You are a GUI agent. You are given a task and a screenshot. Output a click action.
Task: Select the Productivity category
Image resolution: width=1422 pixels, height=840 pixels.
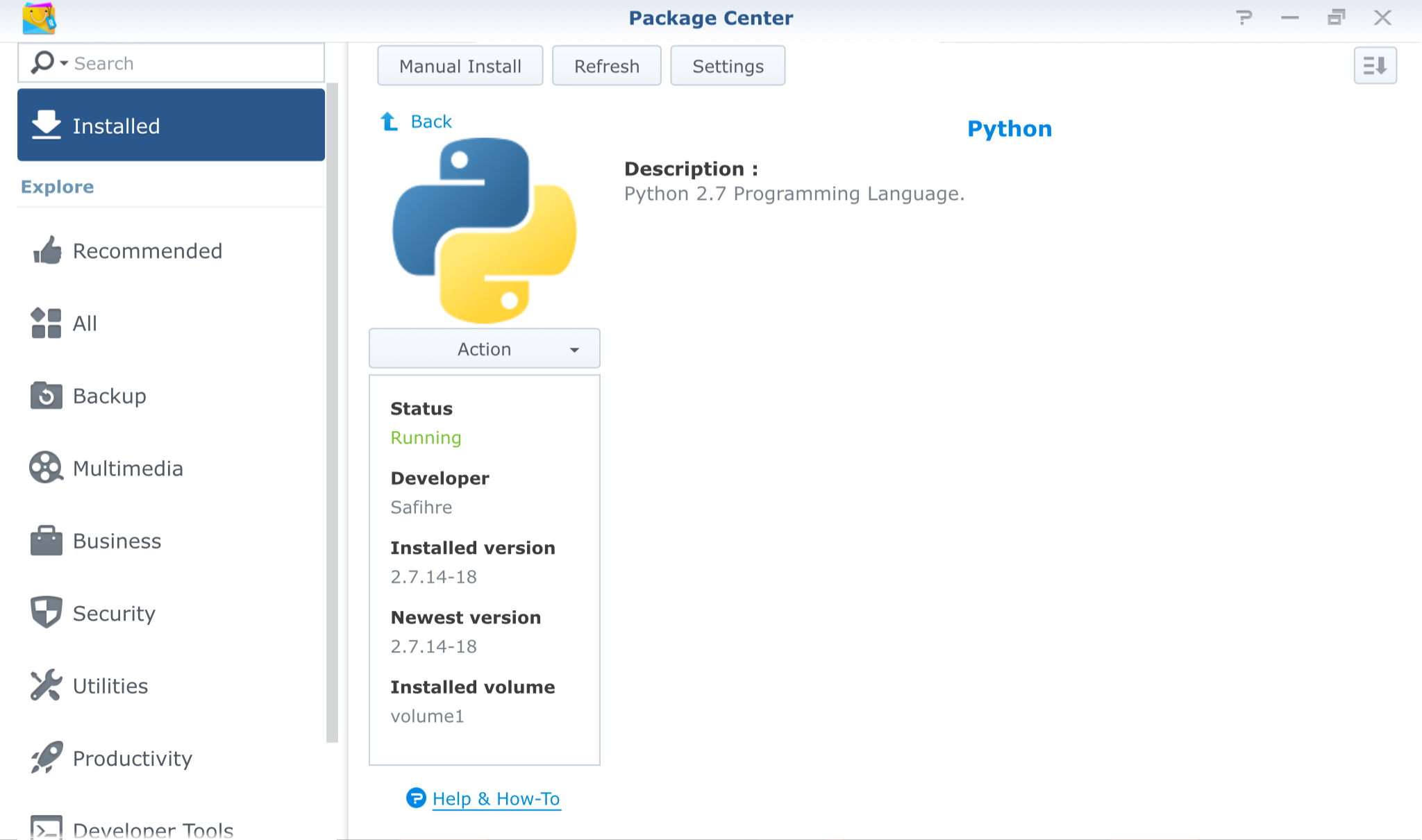171,758
